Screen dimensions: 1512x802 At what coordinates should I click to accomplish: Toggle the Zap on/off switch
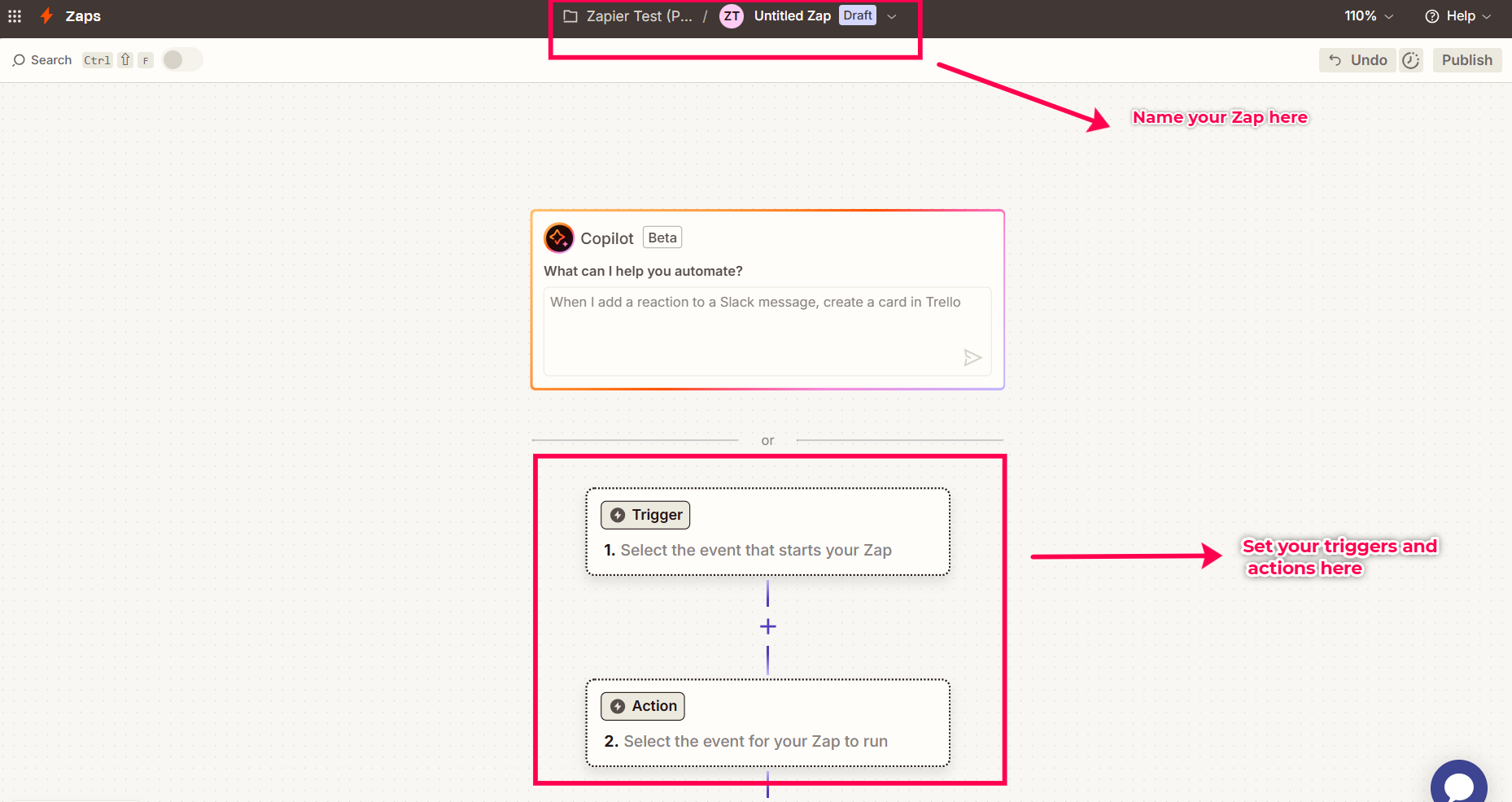pyautogui.click(x=182, y=60)
